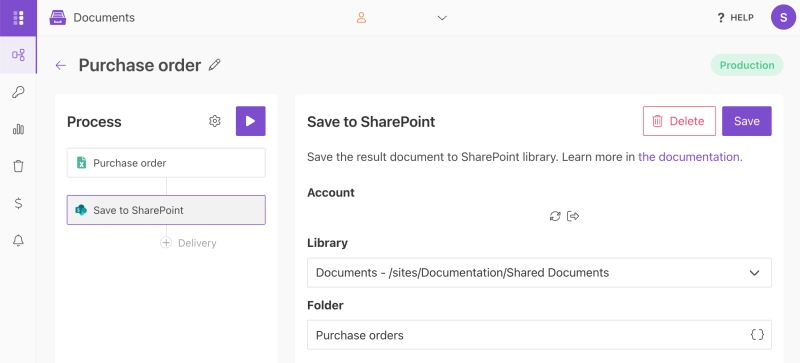Viewport: 800px width, 363px height.
Task: Refresh the SharePoint account connection icon
Action: pyautogui.click(x=555, y=216)
